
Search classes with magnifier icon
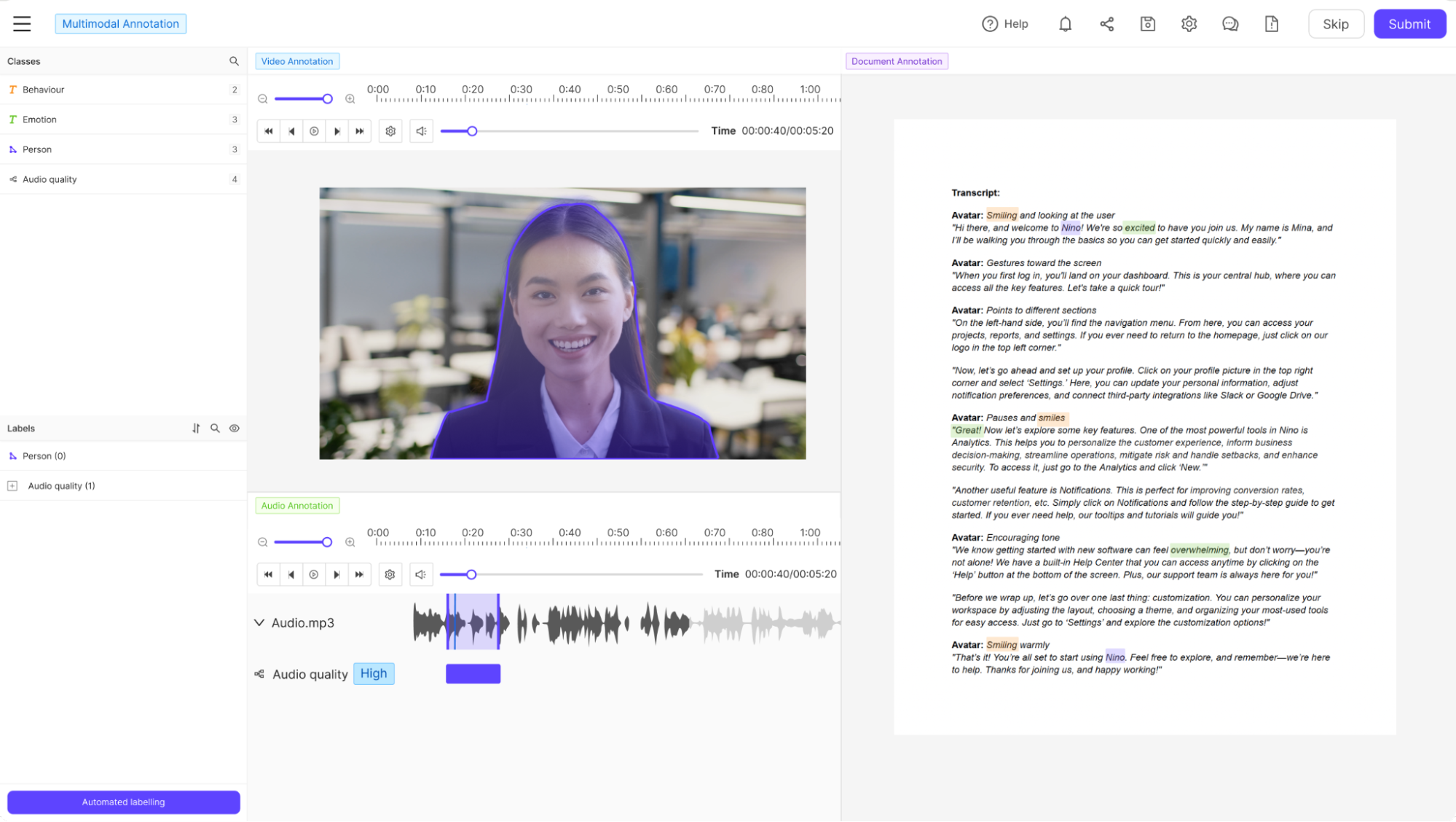coord(234,61)
